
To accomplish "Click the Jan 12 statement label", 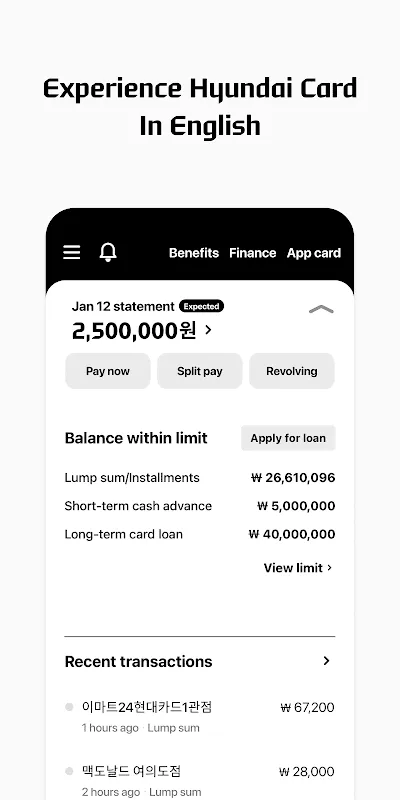I will [123, 307].
